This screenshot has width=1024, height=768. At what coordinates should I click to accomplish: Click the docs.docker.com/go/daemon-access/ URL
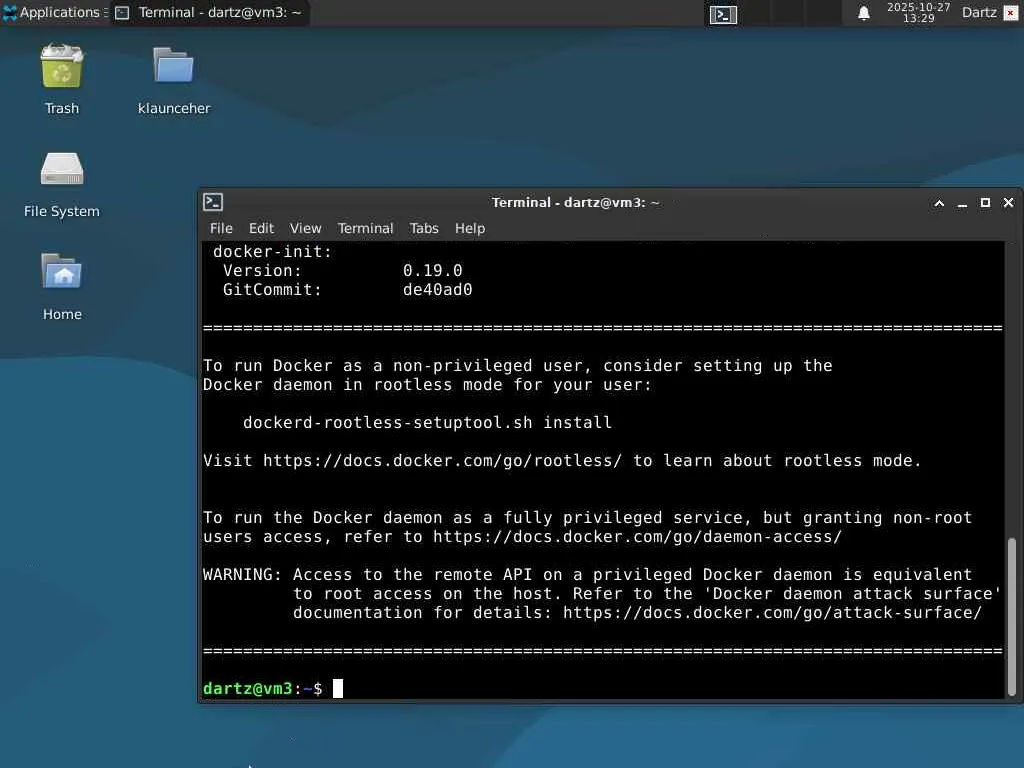point(637,537)
